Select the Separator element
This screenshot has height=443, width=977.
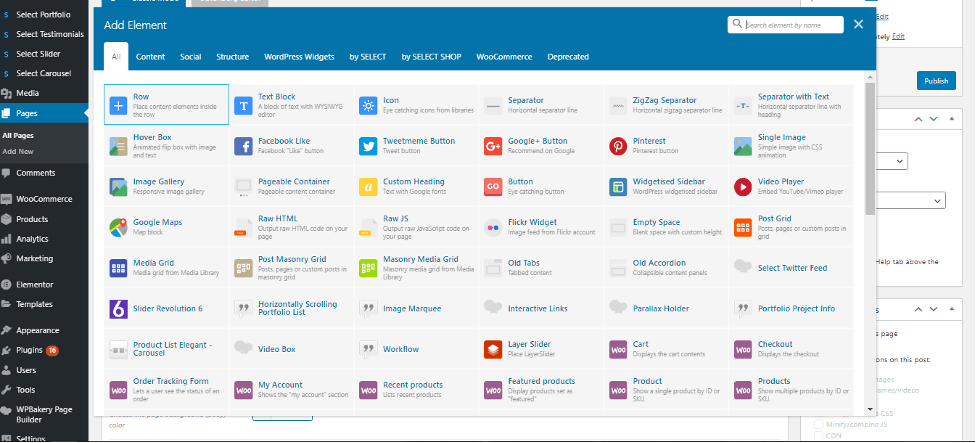click(541, 105)
